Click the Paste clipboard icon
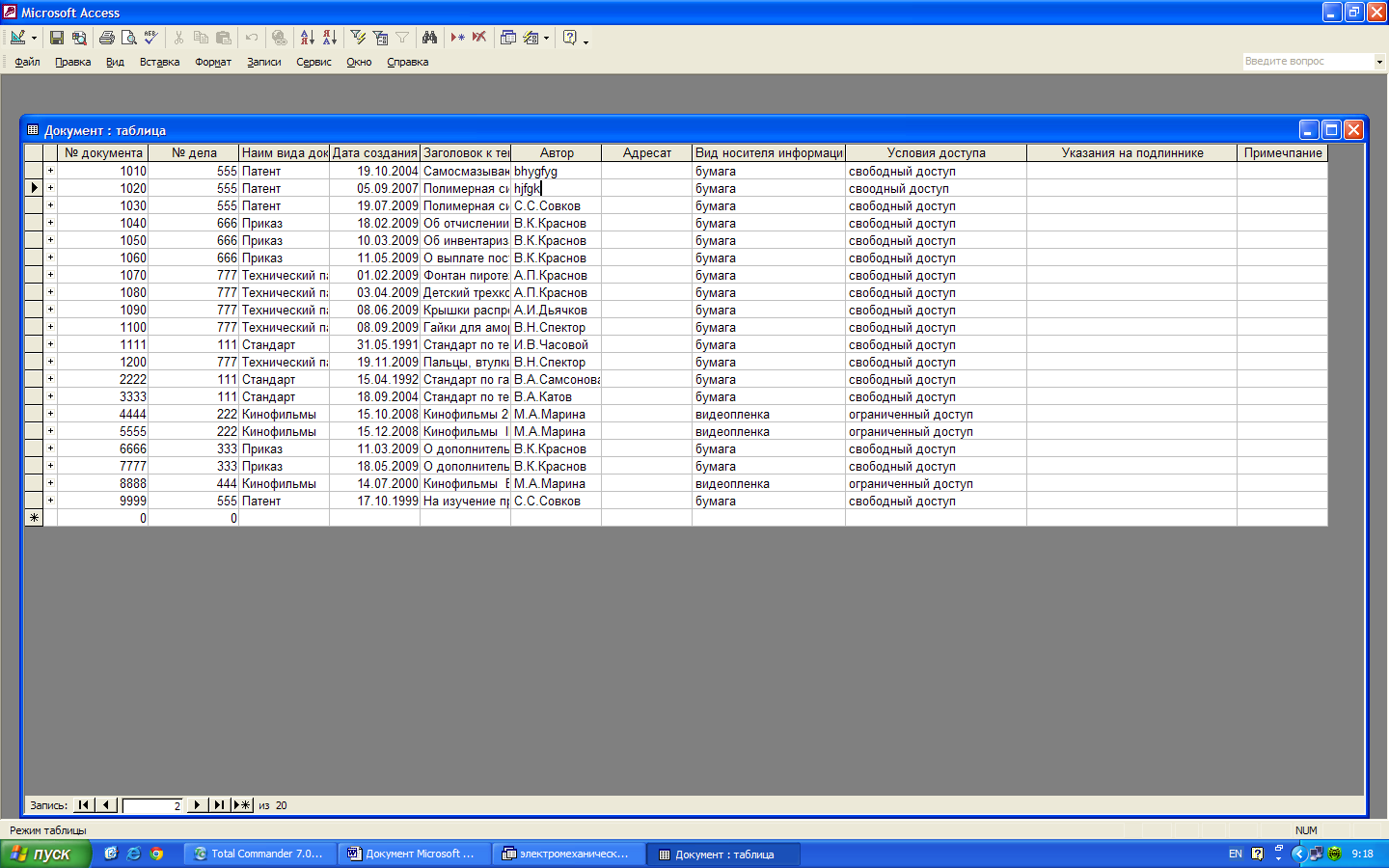1389x868 pixels. tap(223, 38)
